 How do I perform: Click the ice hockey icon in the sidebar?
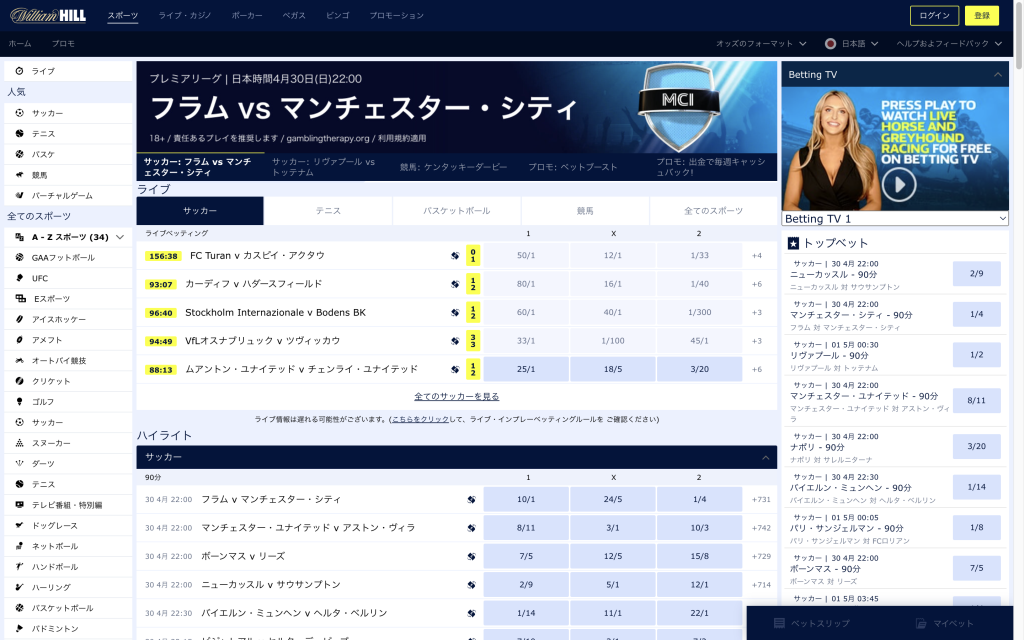(20, 319)
